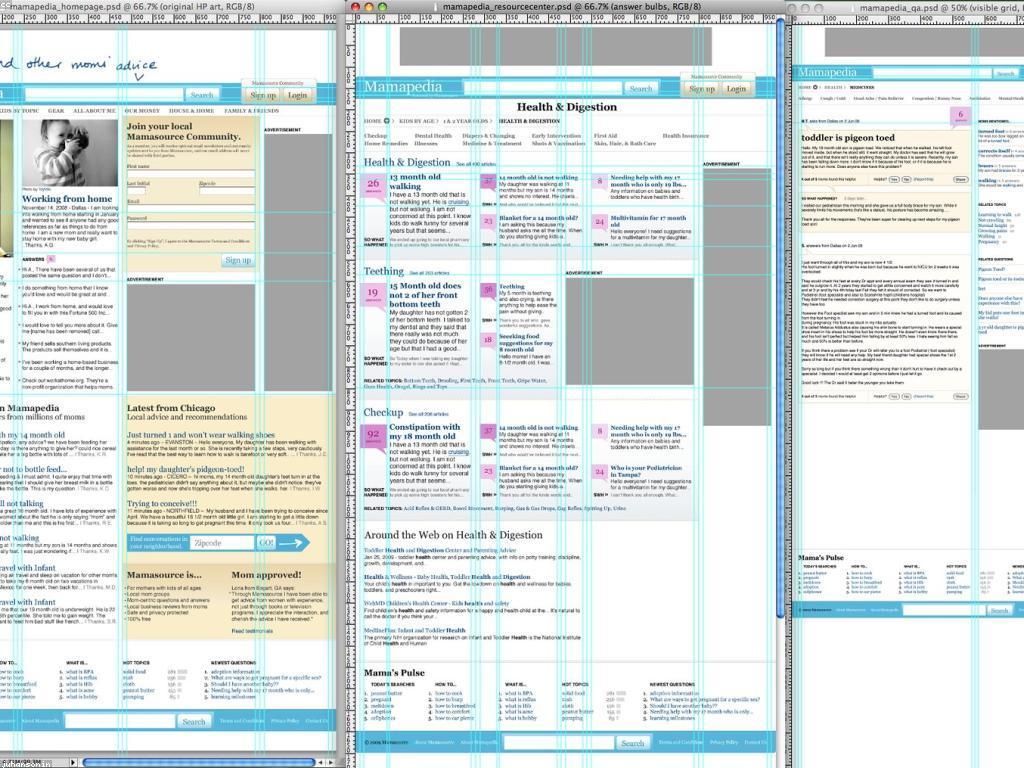This screenshot has height=768, width=1024.
Task: Click the Login button in homepage mockup
Action: coord(297,95)
